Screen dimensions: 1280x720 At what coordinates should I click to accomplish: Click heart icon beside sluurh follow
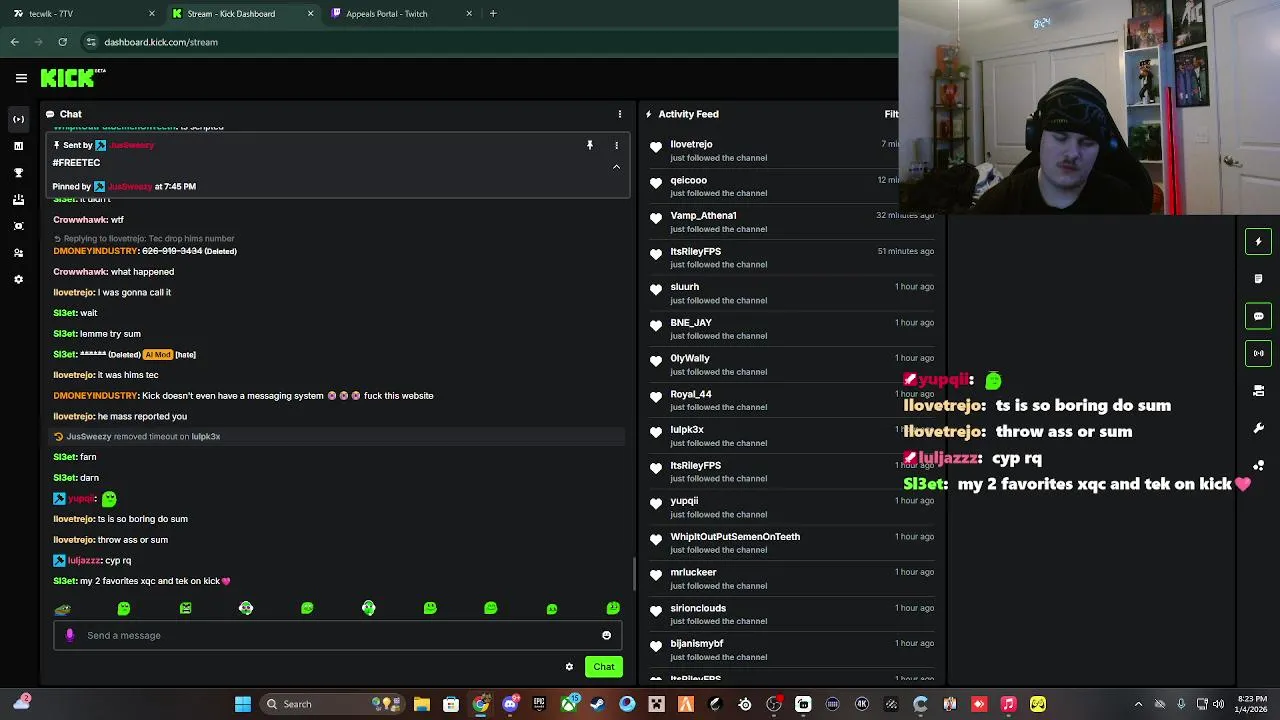tap(656, 290)
